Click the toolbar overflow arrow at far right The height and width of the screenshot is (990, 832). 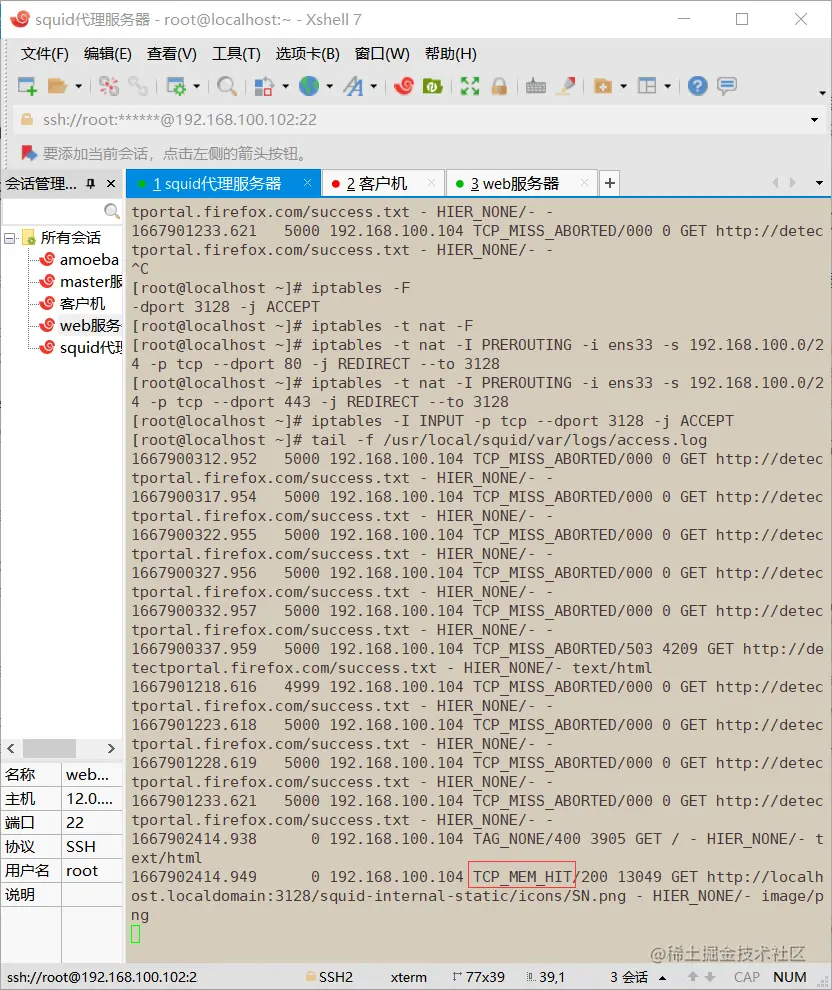coord(823,93)
